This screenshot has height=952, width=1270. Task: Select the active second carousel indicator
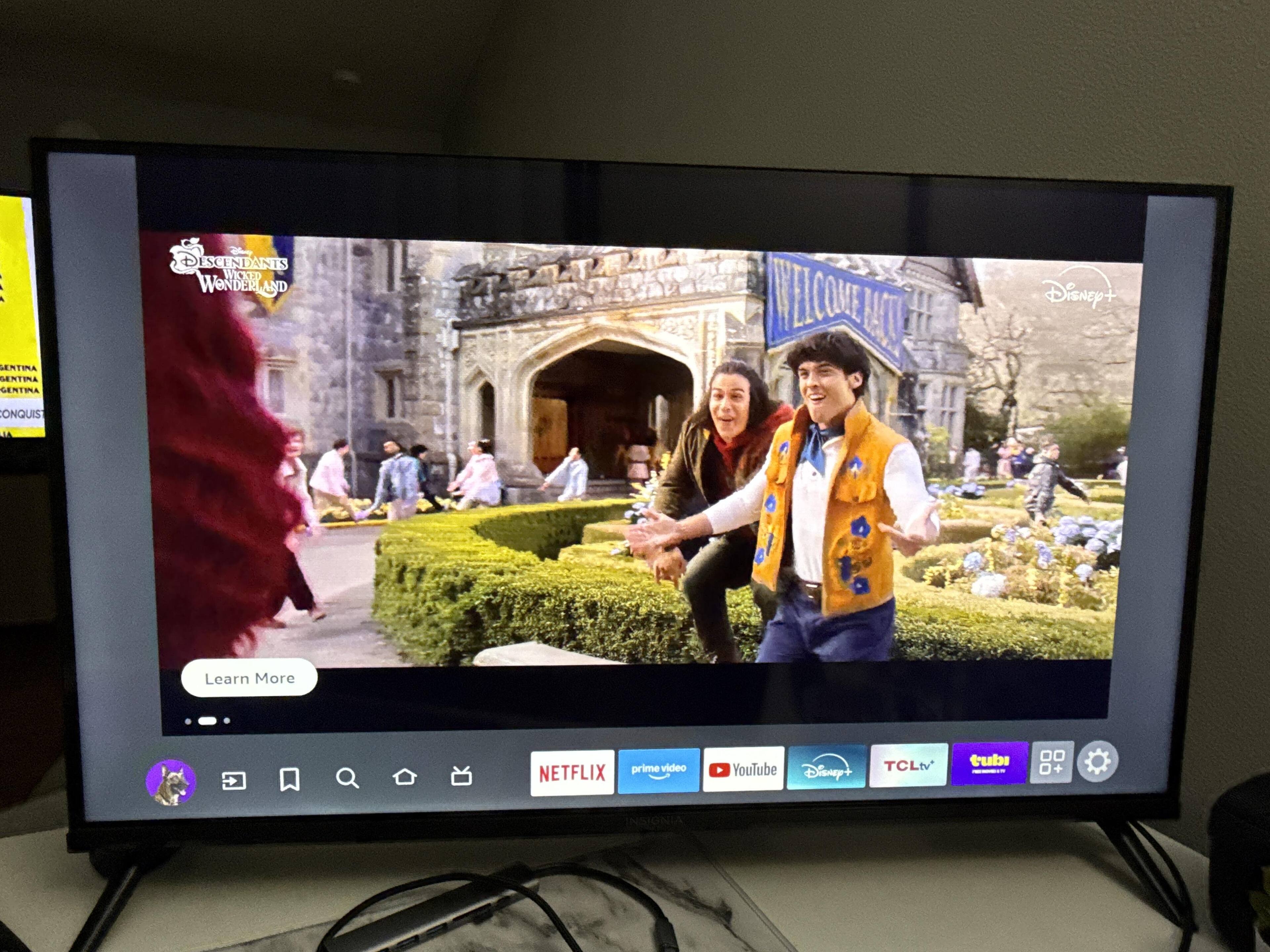[207, 721]
